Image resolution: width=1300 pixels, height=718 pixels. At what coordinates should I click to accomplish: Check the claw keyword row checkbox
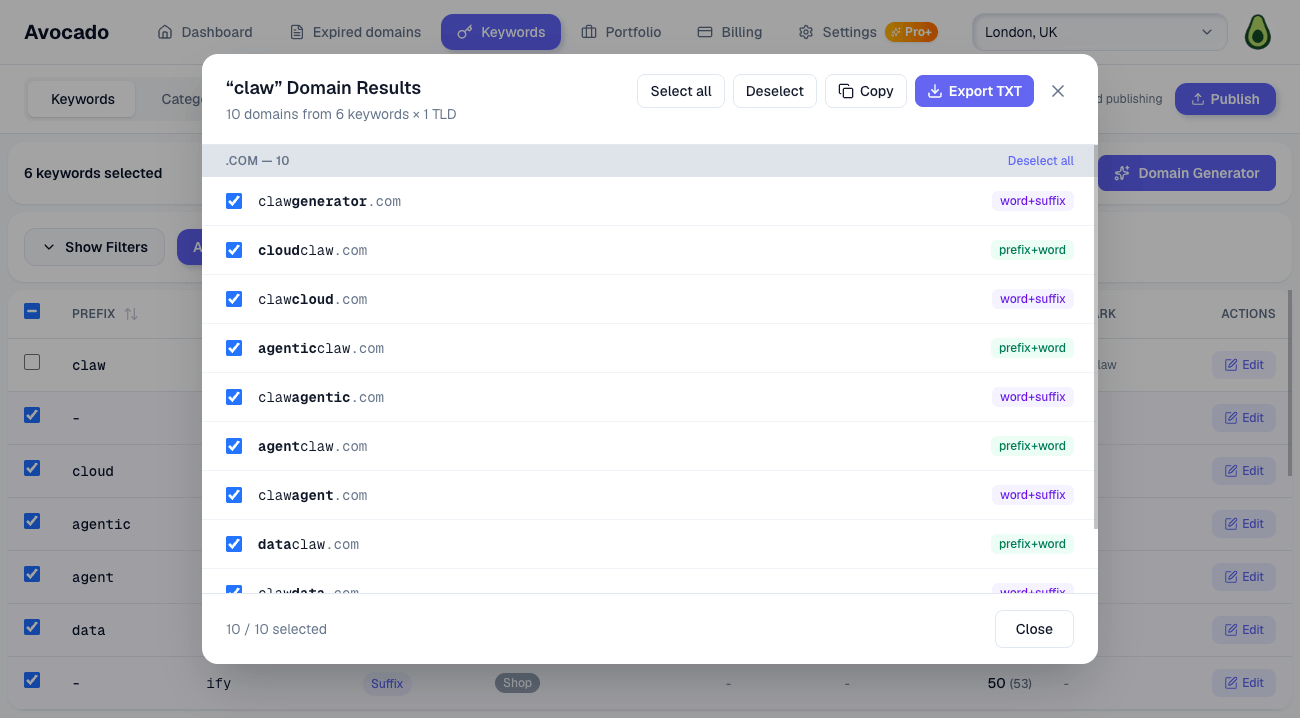point(32,362)
